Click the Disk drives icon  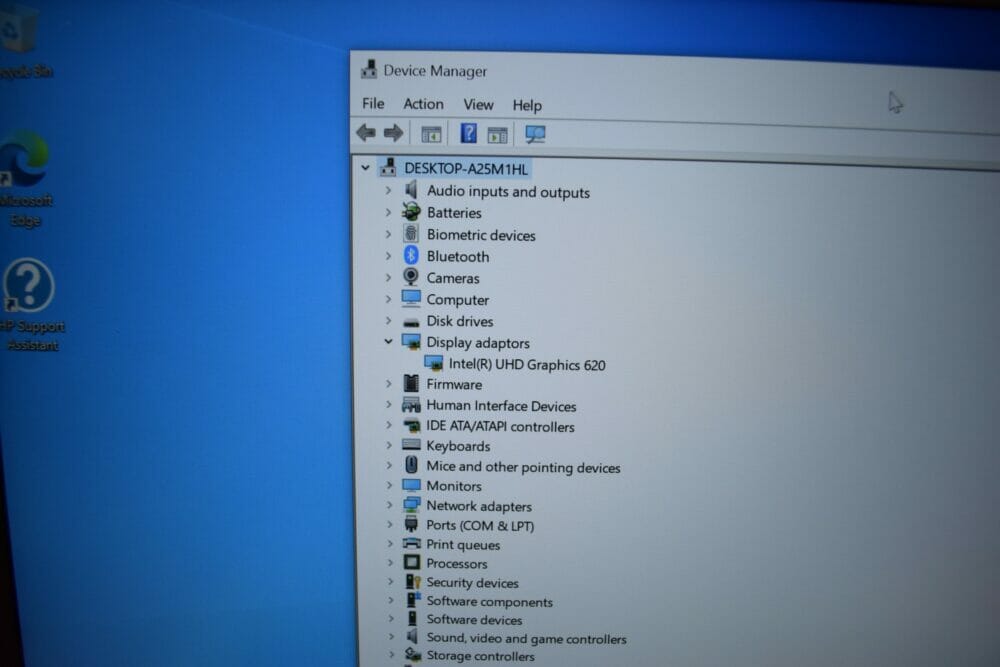point(411,321)
